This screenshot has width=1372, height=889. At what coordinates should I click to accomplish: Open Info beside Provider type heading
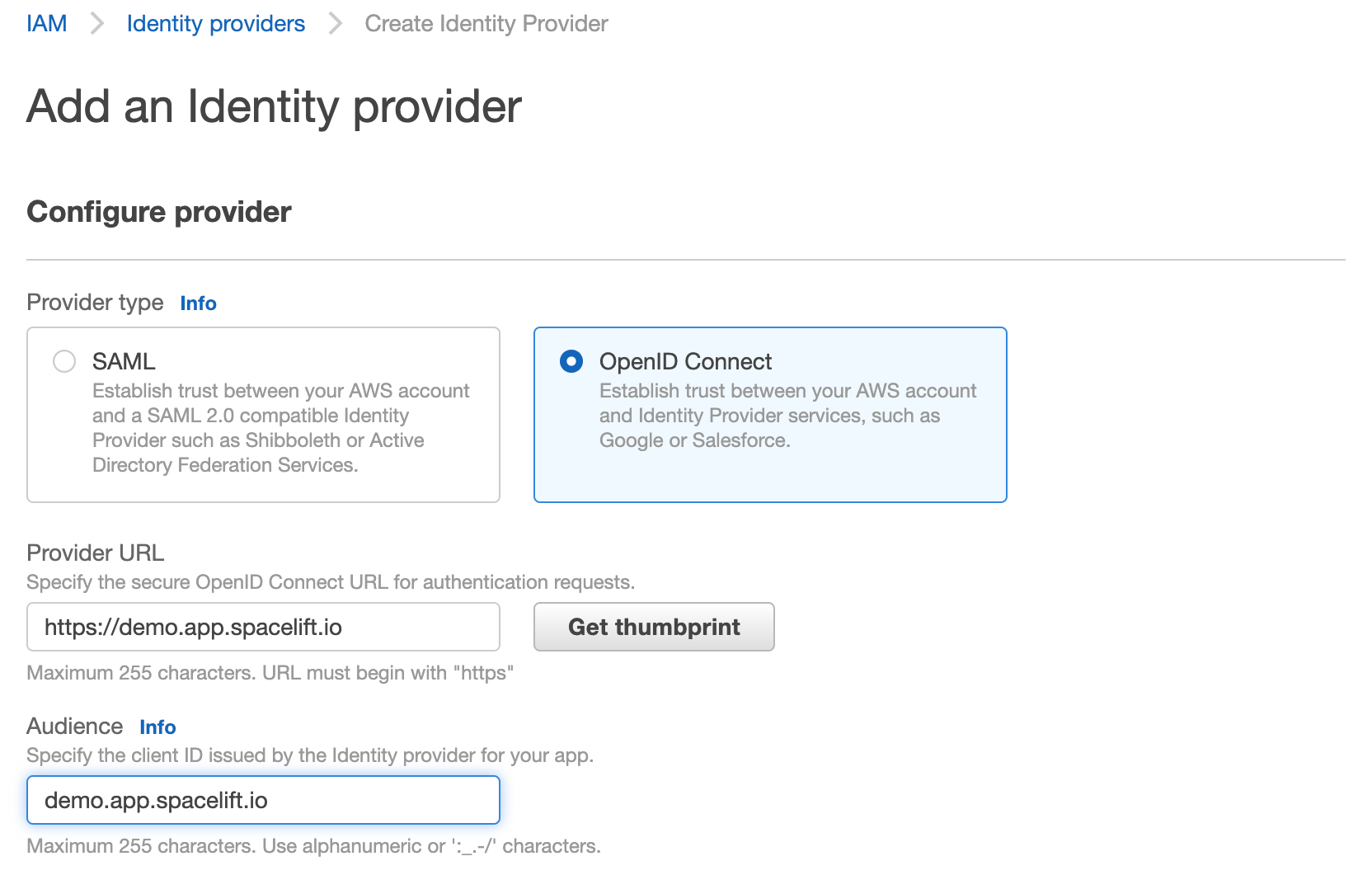tap(198, 303)
